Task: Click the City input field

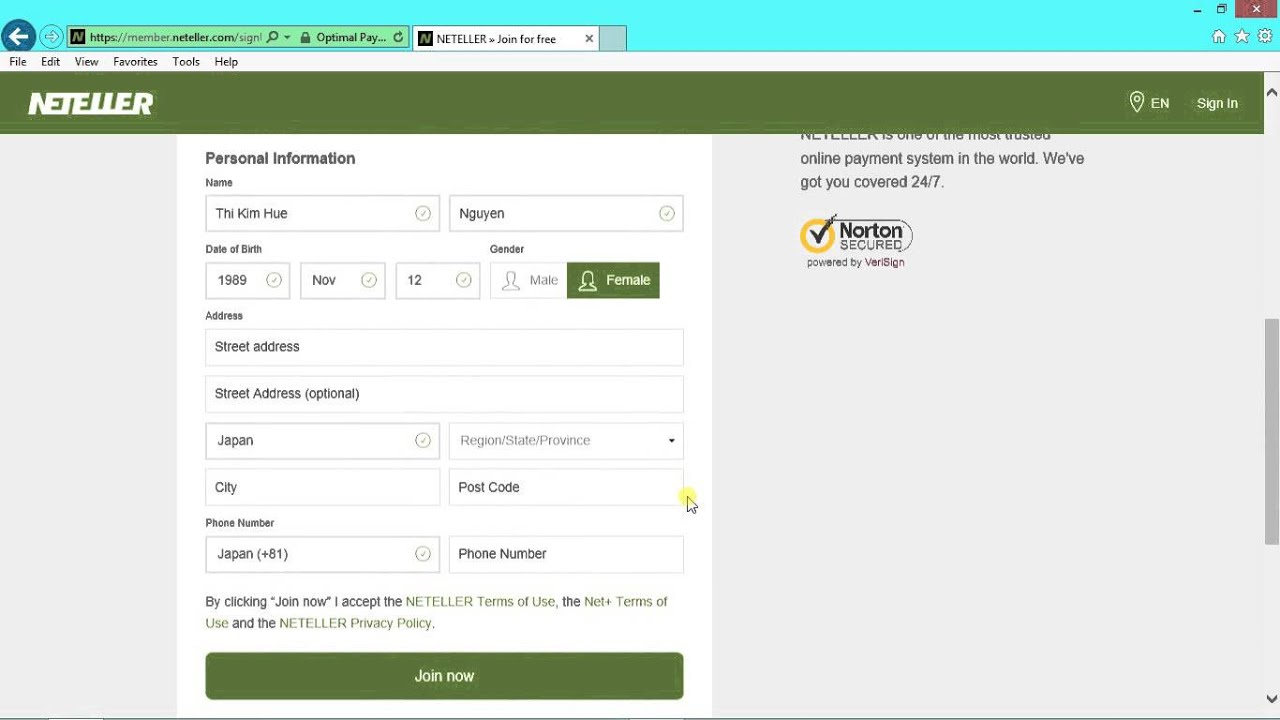Action: point(322,487)
